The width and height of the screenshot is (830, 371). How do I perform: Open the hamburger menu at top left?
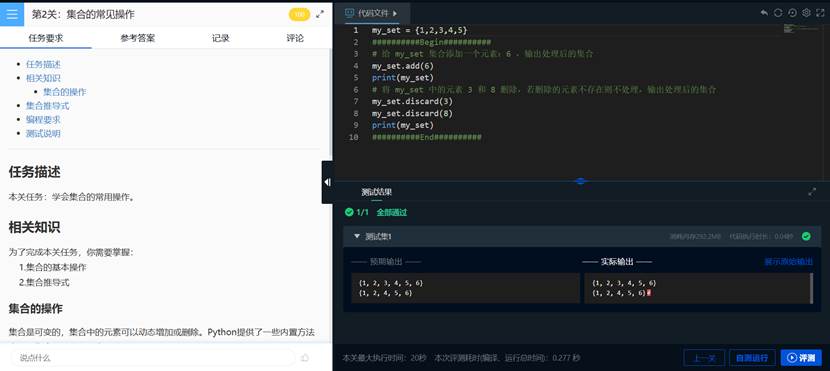[12, 14]
